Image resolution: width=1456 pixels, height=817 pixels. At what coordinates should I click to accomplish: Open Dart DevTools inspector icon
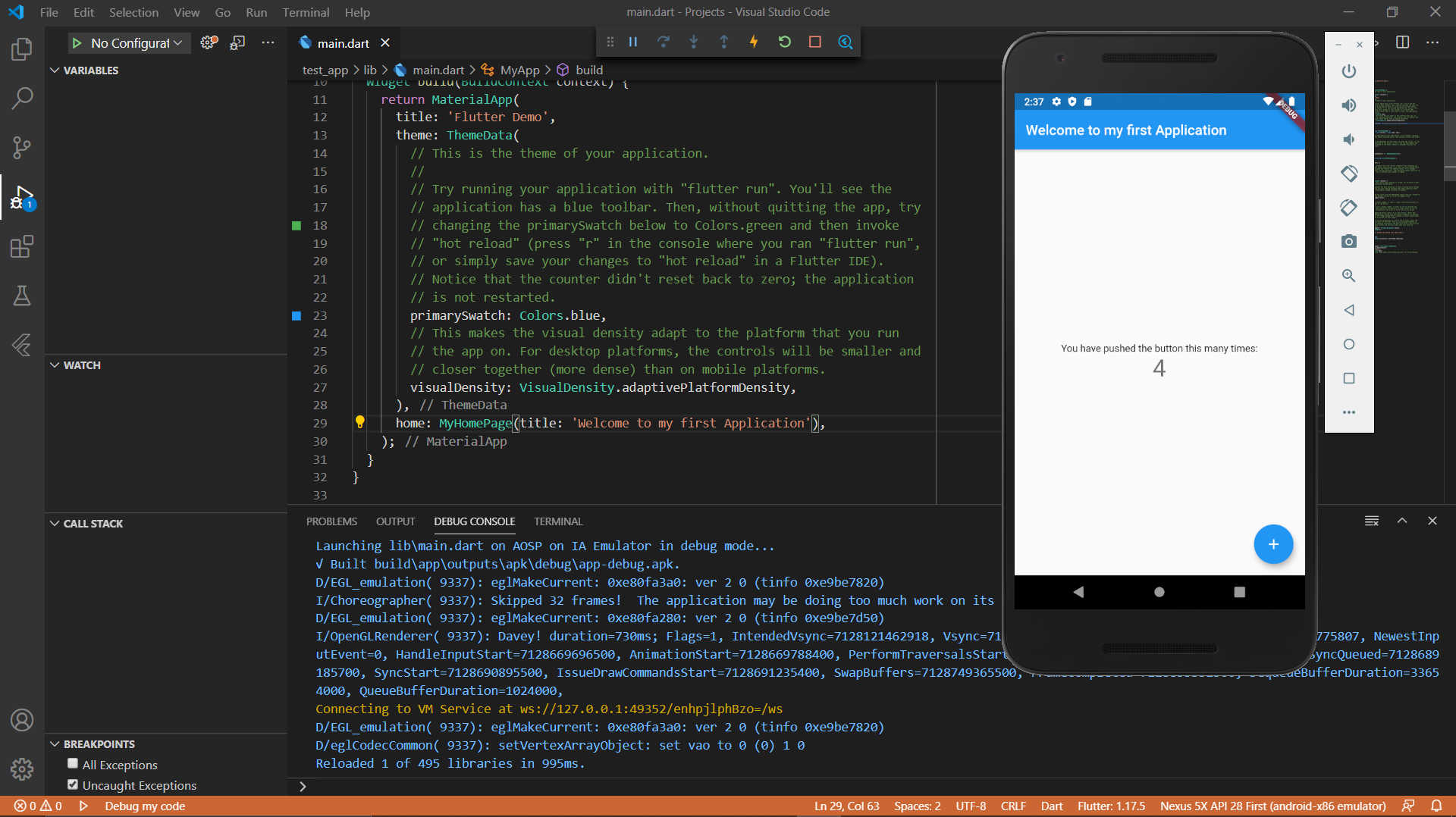point(846,42)
